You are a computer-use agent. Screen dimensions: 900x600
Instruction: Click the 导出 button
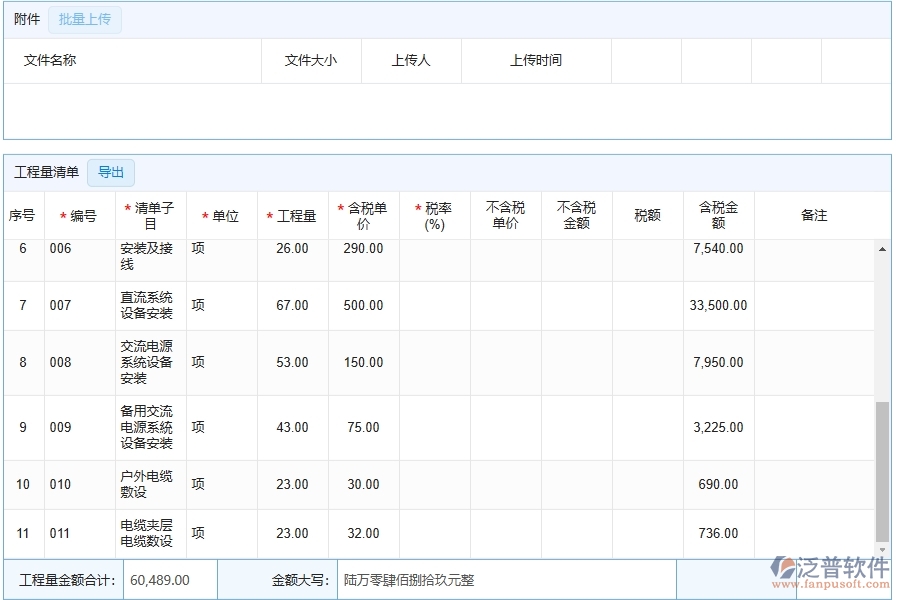111,172
